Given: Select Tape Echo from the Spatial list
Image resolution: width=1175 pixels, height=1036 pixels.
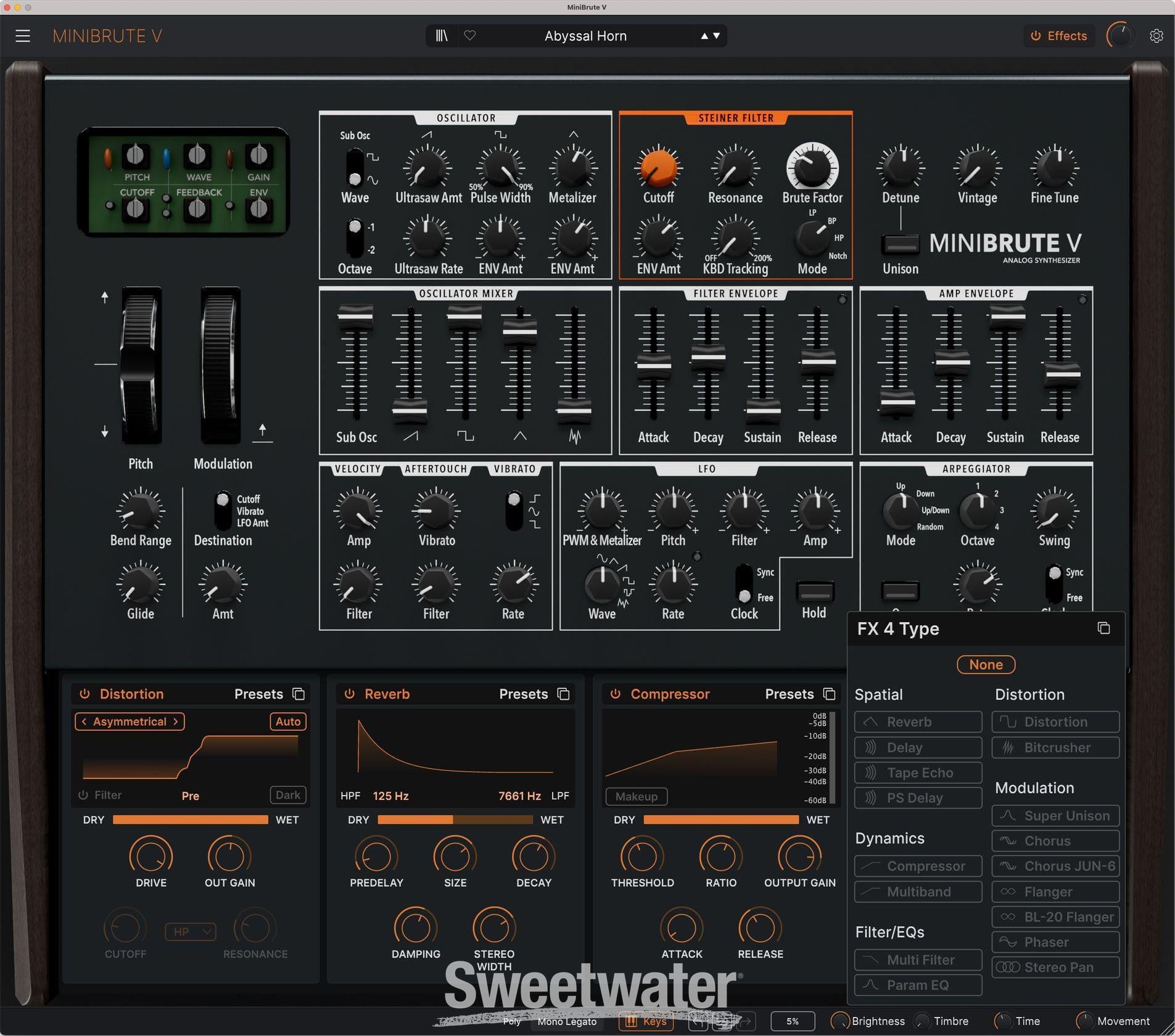Looking at the screenshot, I should coord(918,773).
